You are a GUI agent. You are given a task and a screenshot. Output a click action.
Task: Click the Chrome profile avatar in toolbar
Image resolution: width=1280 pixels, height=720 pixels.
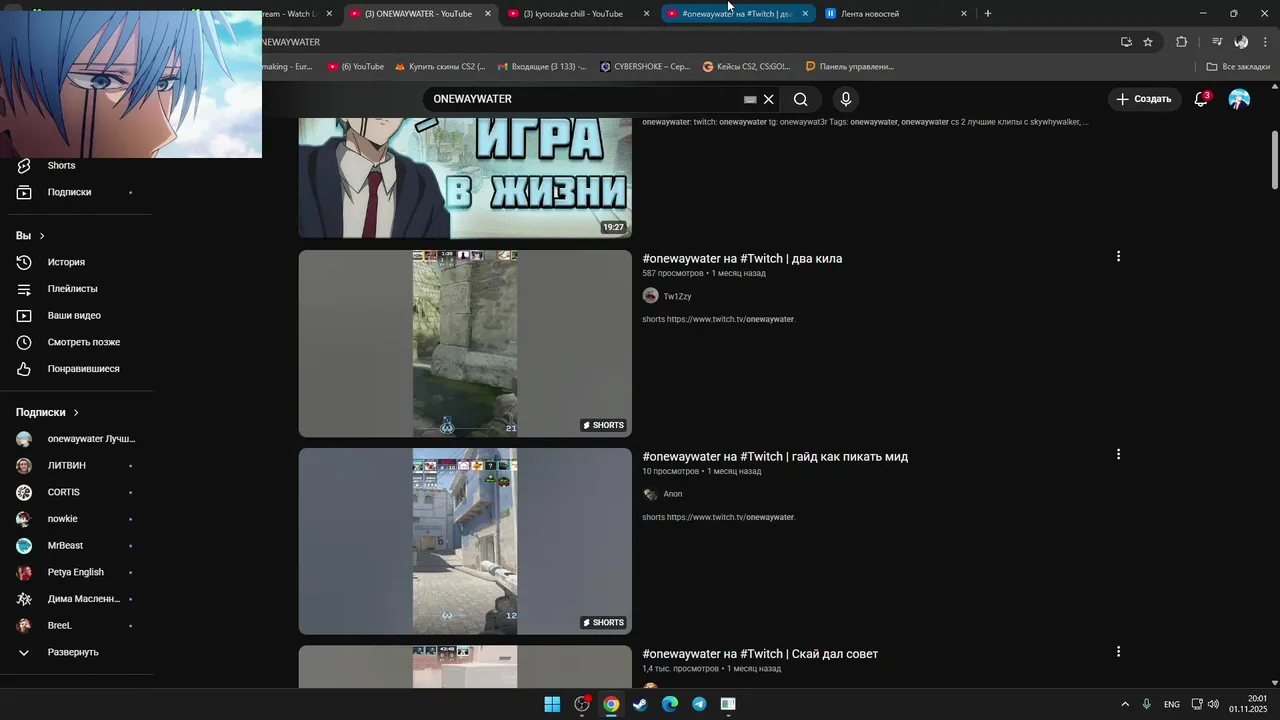click(1241, 42)
